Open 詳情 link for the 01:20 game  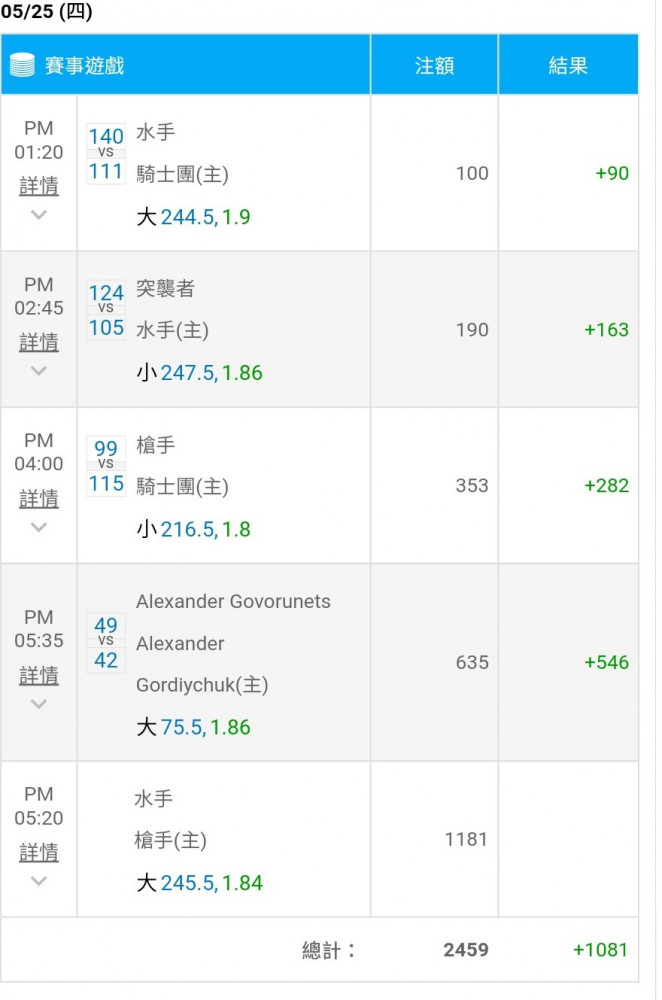pos(39,186)
